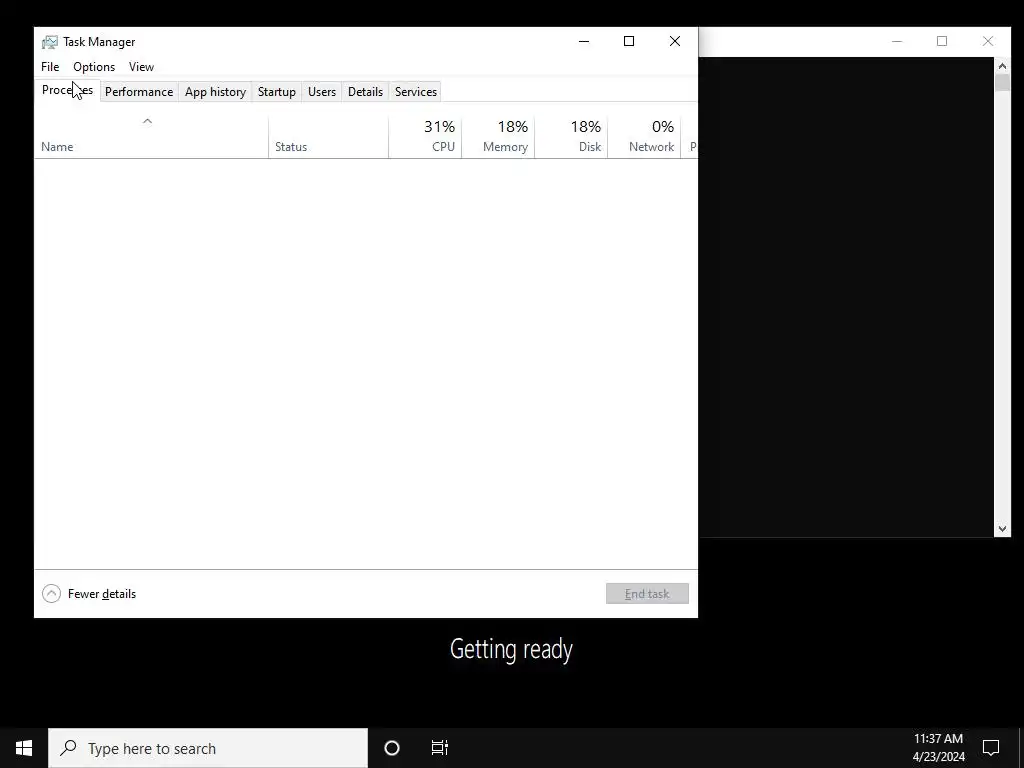Sort processes by Memory usage

tap(498, 137)
